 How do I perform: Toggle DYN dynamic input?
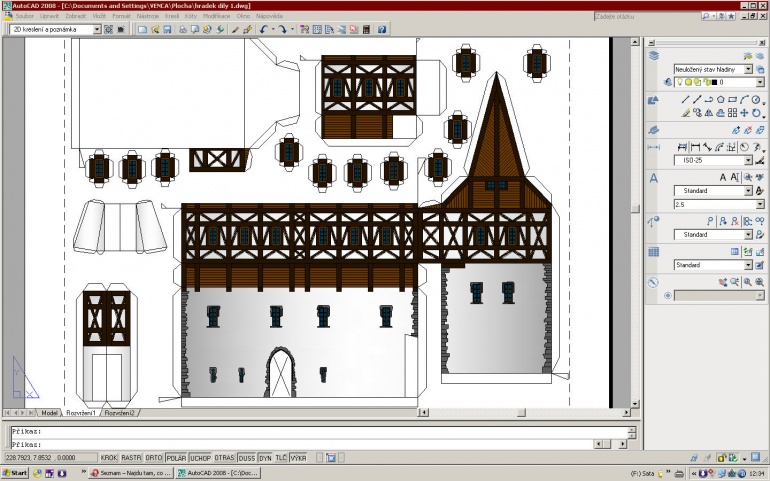point(265,457)
